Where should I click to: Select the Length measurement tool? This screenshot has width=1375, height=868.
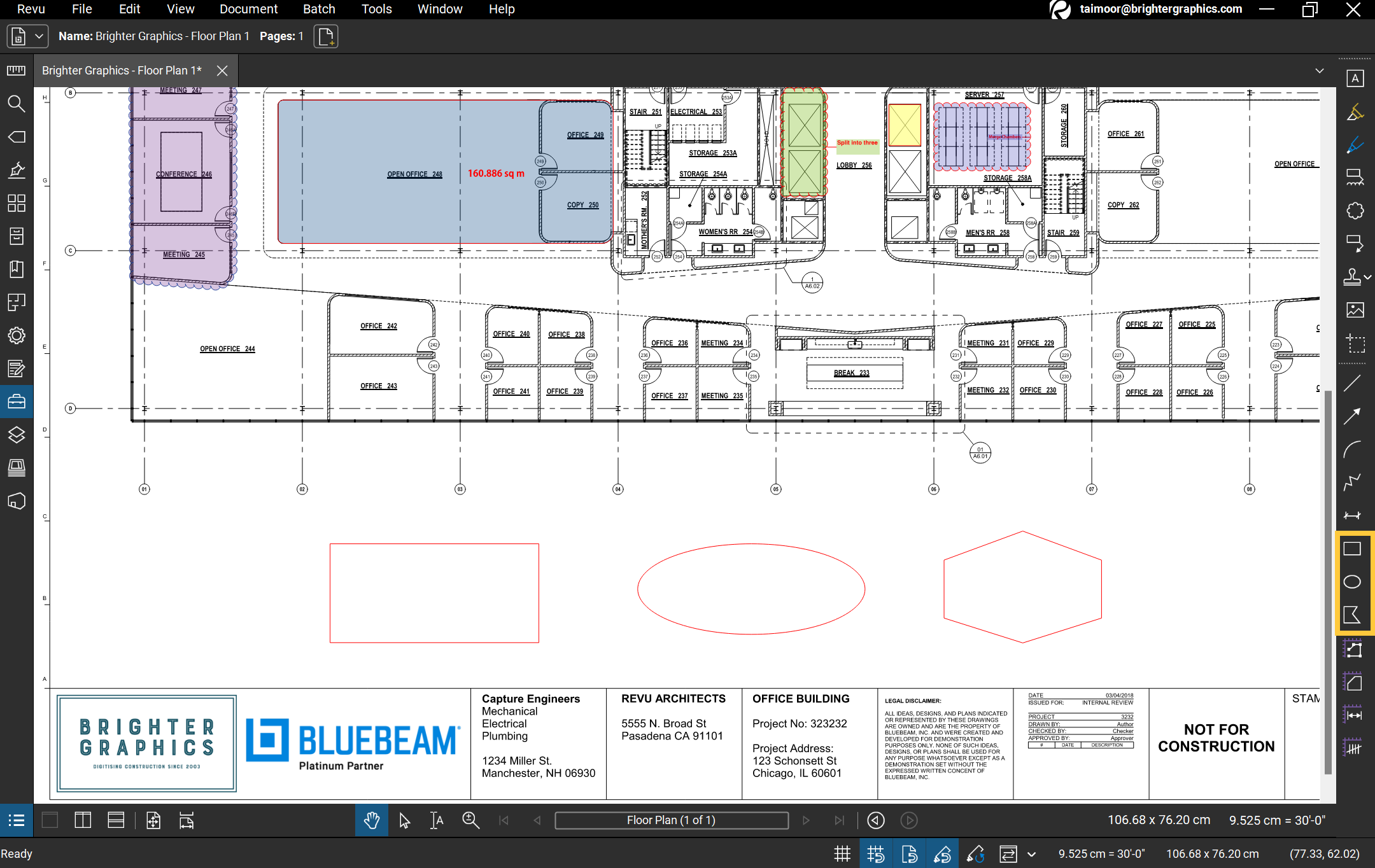point(1352,715)
